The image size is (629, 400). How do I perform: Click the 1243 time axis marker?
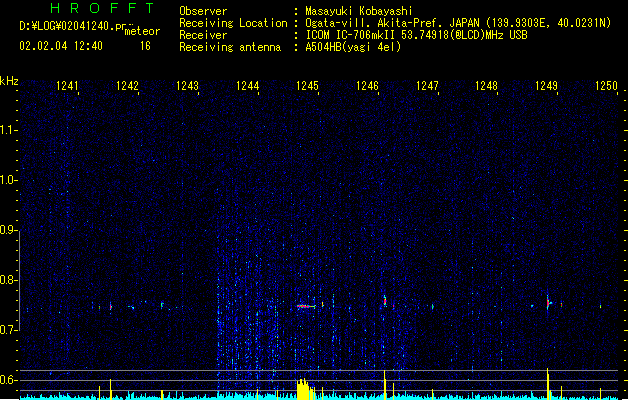pyautogui.click(x=187, y=85)
